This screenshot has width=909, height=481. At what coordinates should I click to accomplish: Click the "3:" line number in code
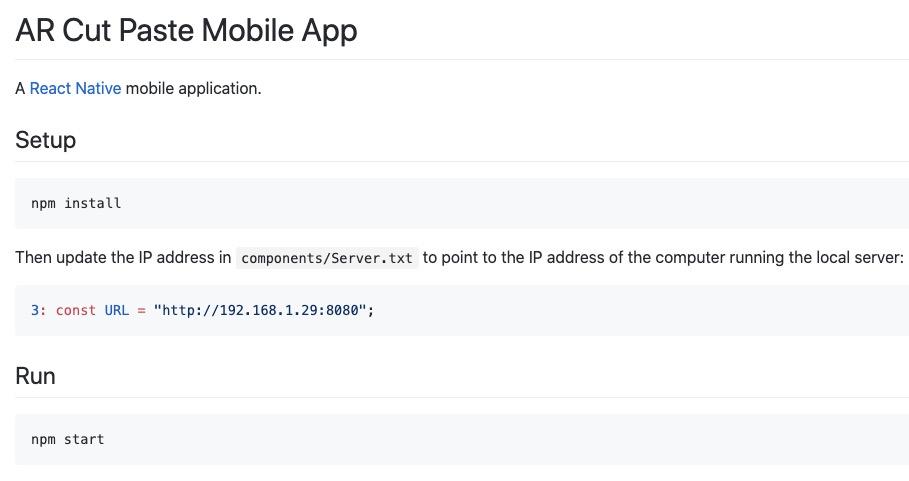click(39, 310)
